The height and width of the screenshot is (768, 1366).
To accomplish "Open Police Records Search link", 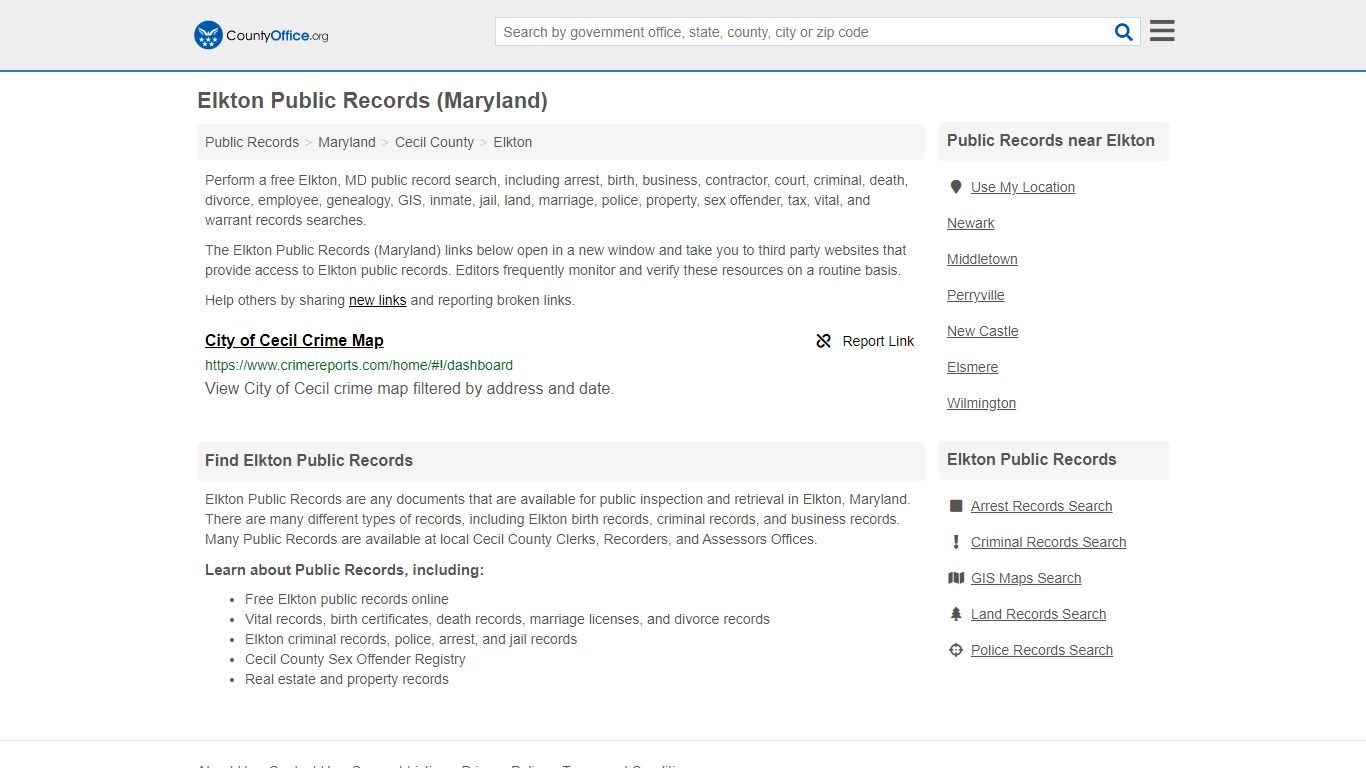I will pyautogui.click(x=1042, y=650).
